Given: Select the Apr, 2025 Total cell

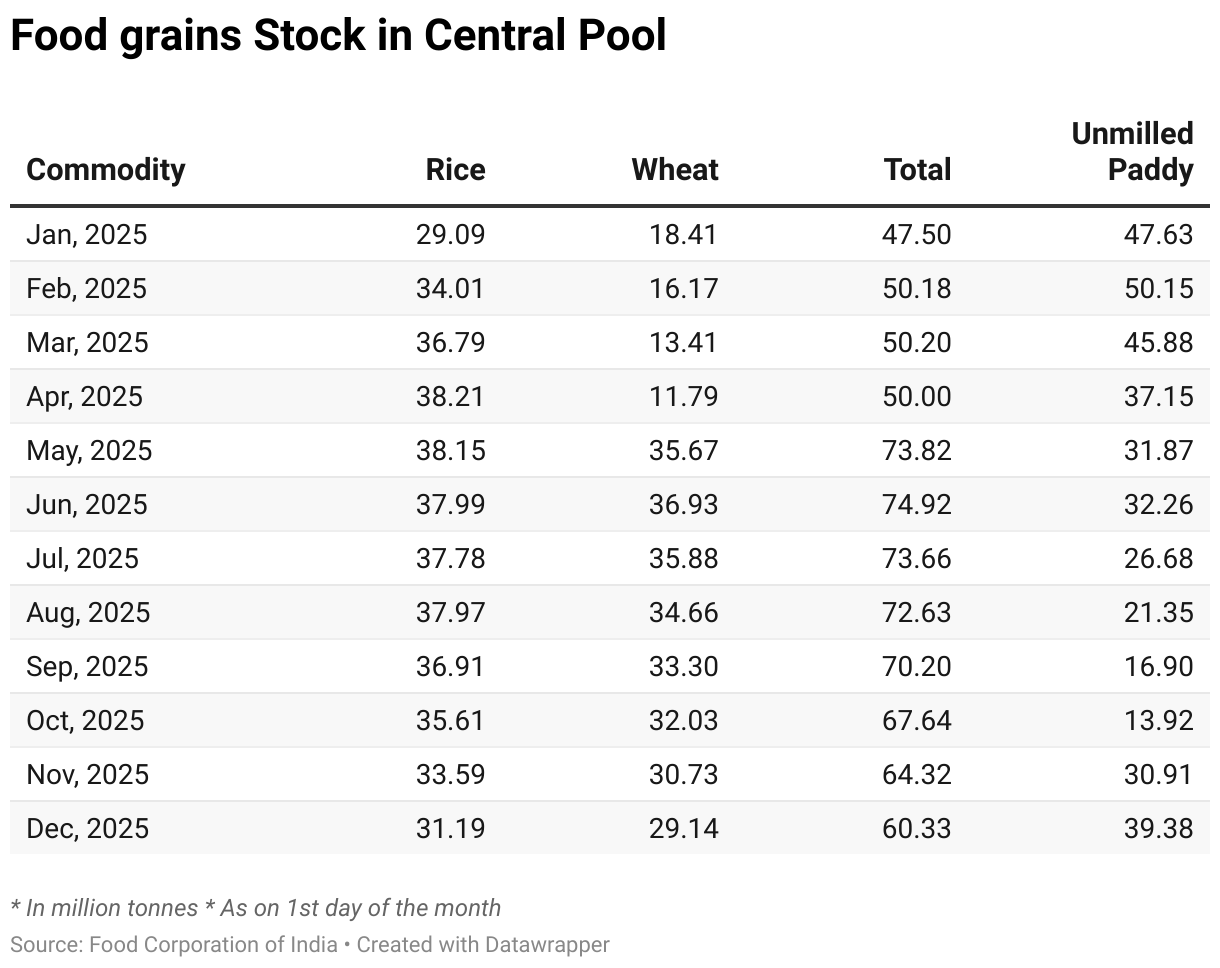Looking at the screenshot, I should [x=917, y=396].
